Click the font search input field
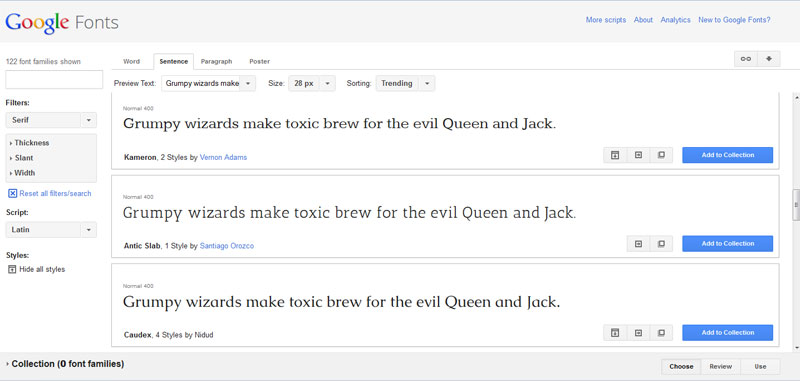The height and width of the screenshot is (381, 800). 54,80
